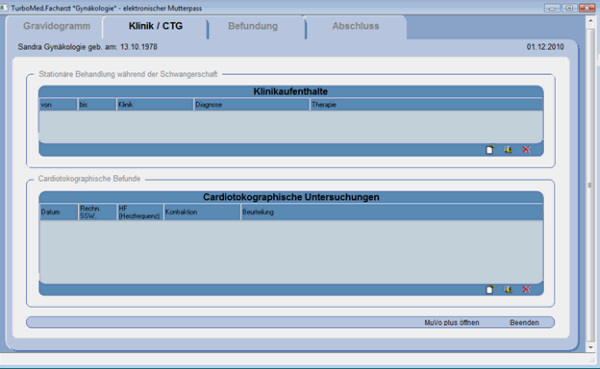Click the Beenden button

click(x=524, y=323)
